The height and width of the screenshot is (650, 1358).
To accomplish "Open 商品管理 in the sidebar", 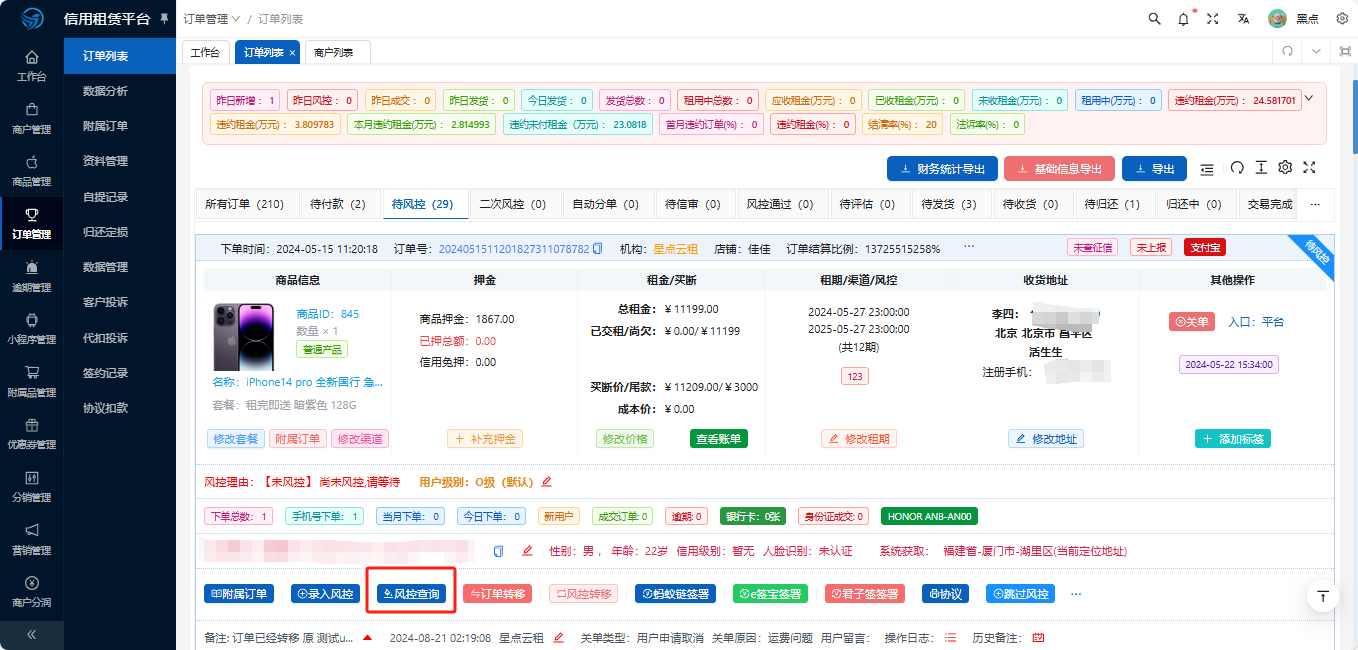I will (32, 170).
